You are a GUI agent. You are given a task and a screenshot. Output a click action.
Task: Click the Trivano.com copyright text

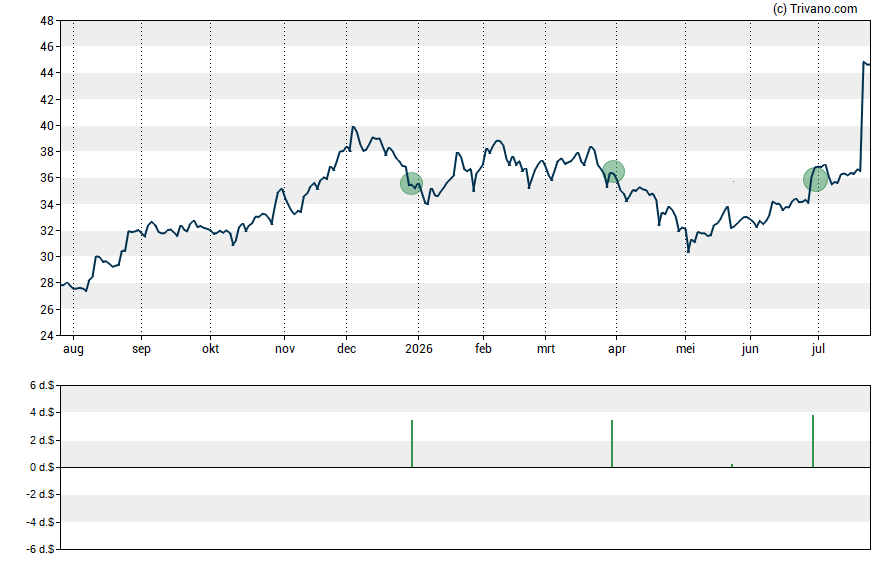pyautogui.click(x=815, y=8)
